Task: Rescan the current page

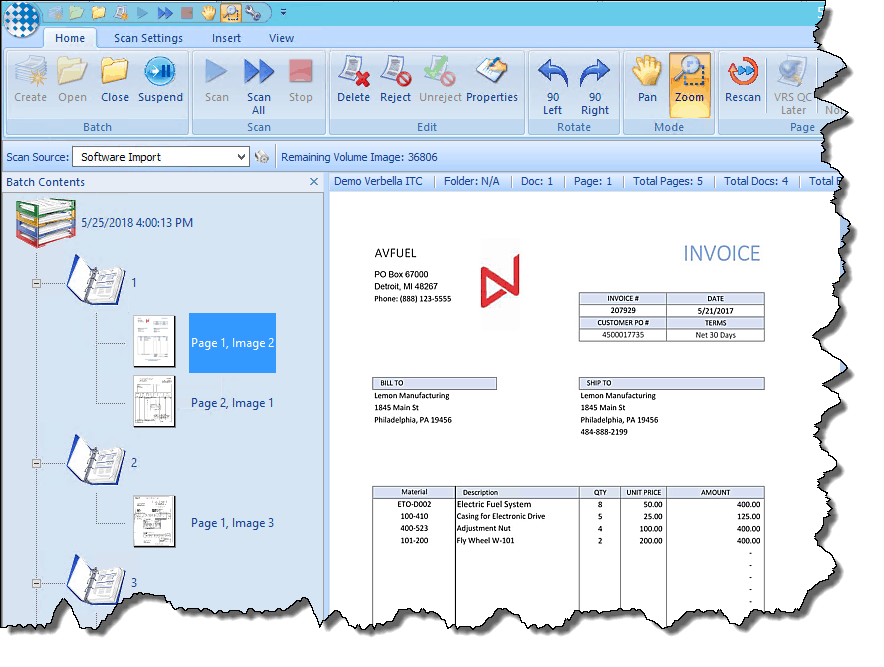Action: (x=742, y=80)
